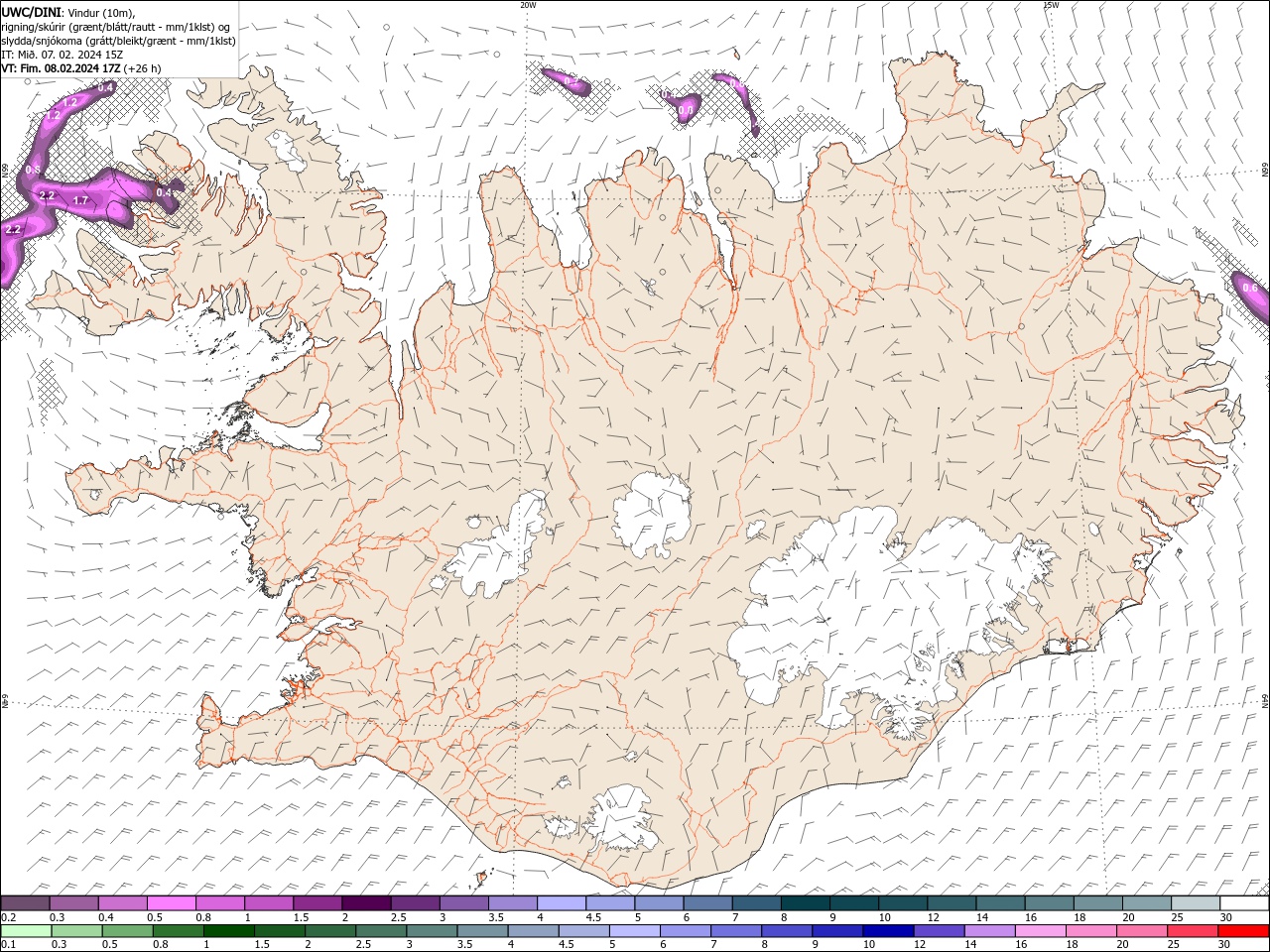Image resolution: width=1270 pixels, height=952 pixels.
Task: Pick the dark teal snow swatch labeled 8
Action: (805, 903)
